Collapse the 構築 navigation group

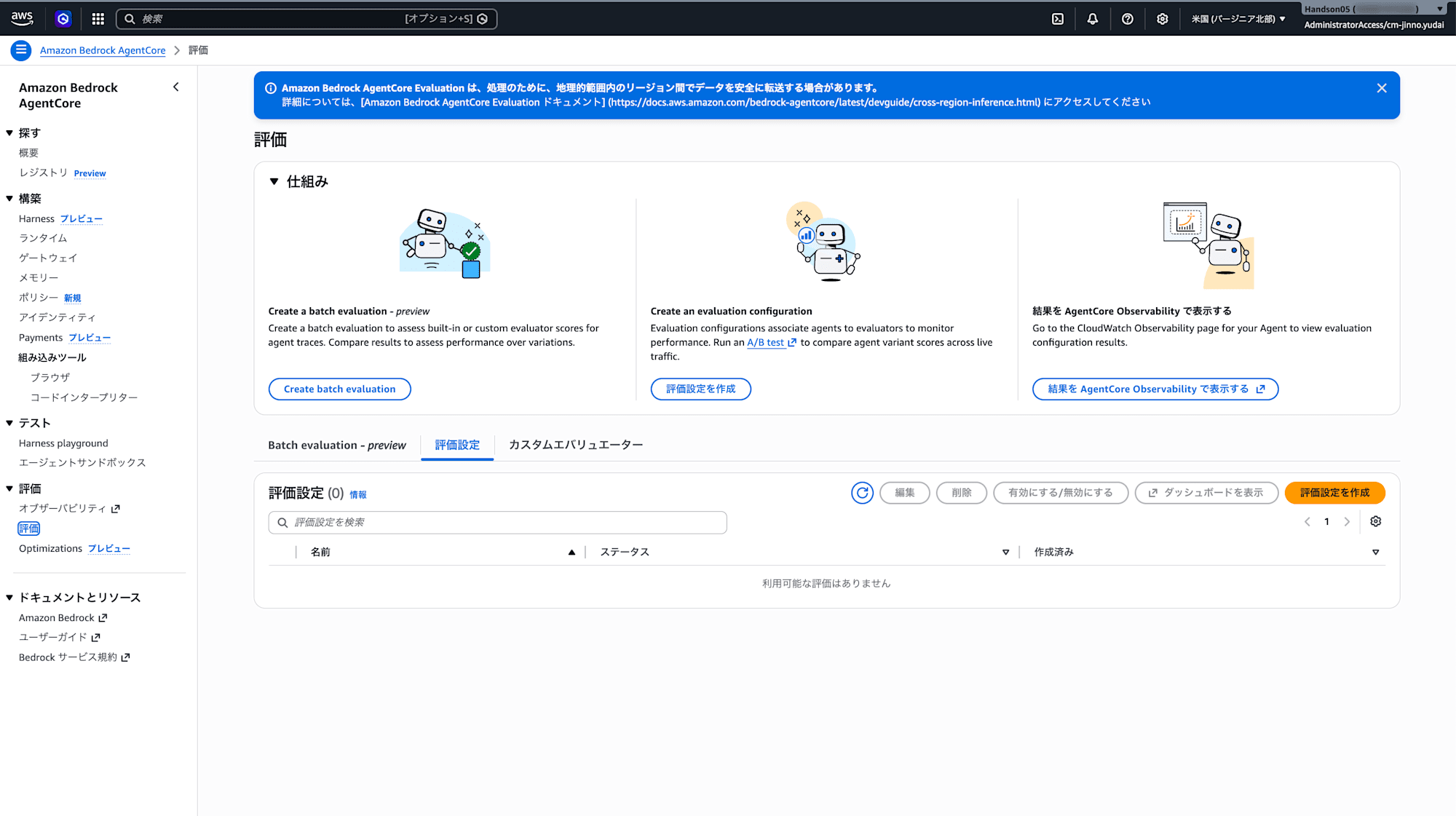coord(9,199)
